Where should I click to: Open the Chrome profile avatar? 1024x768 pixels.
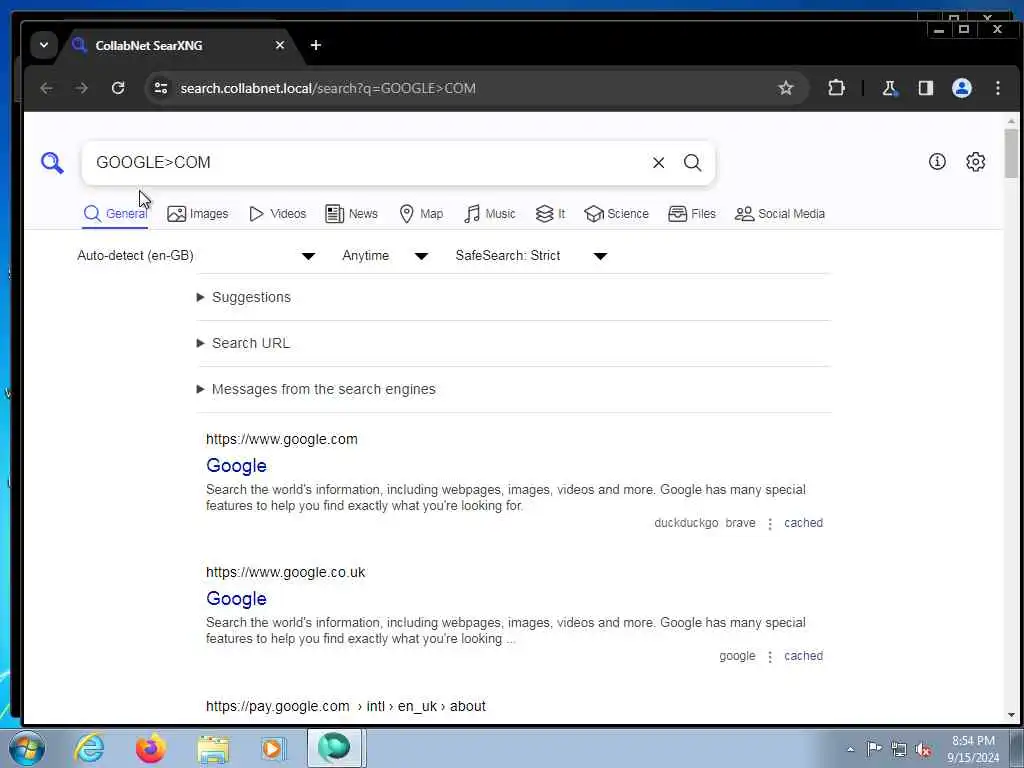(x=962, y=88)
